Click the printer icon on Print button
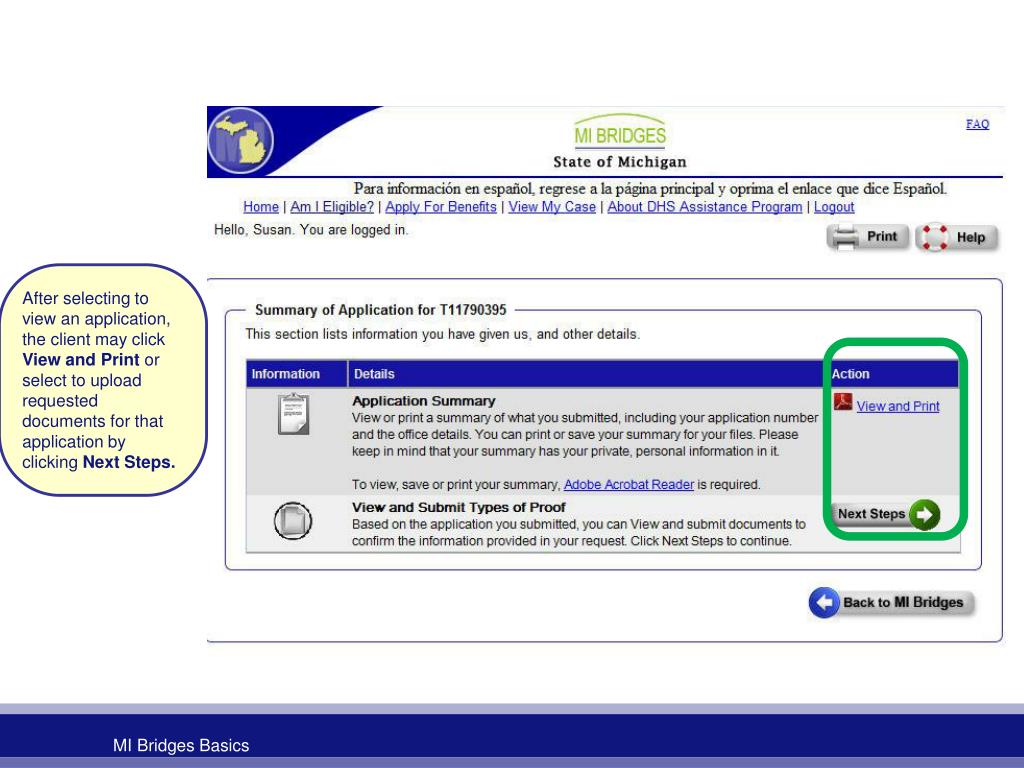 [x=846, y=237]
